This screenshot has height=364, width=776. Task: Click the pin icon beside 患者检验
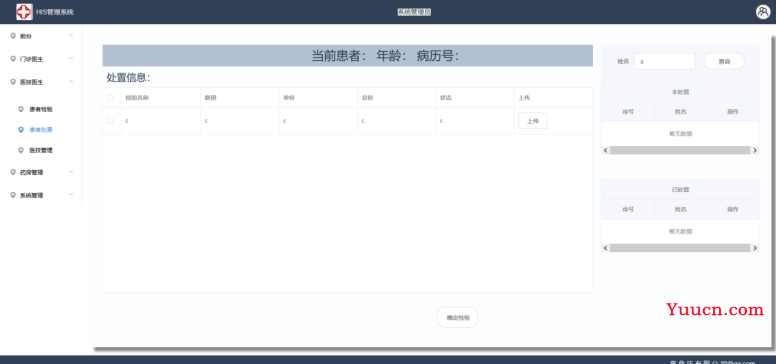(20, 109)
